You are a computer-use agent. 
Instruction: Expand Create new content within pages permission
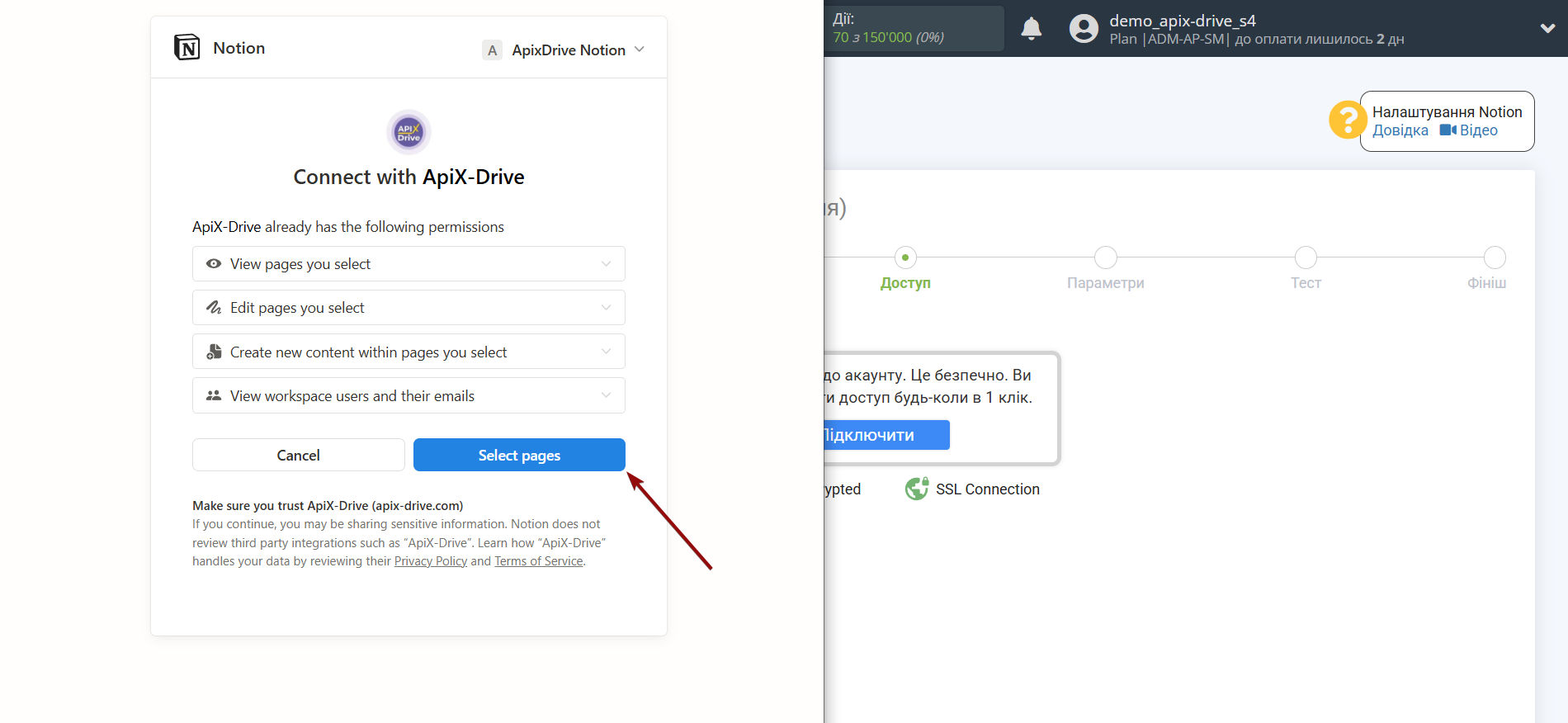409,352
